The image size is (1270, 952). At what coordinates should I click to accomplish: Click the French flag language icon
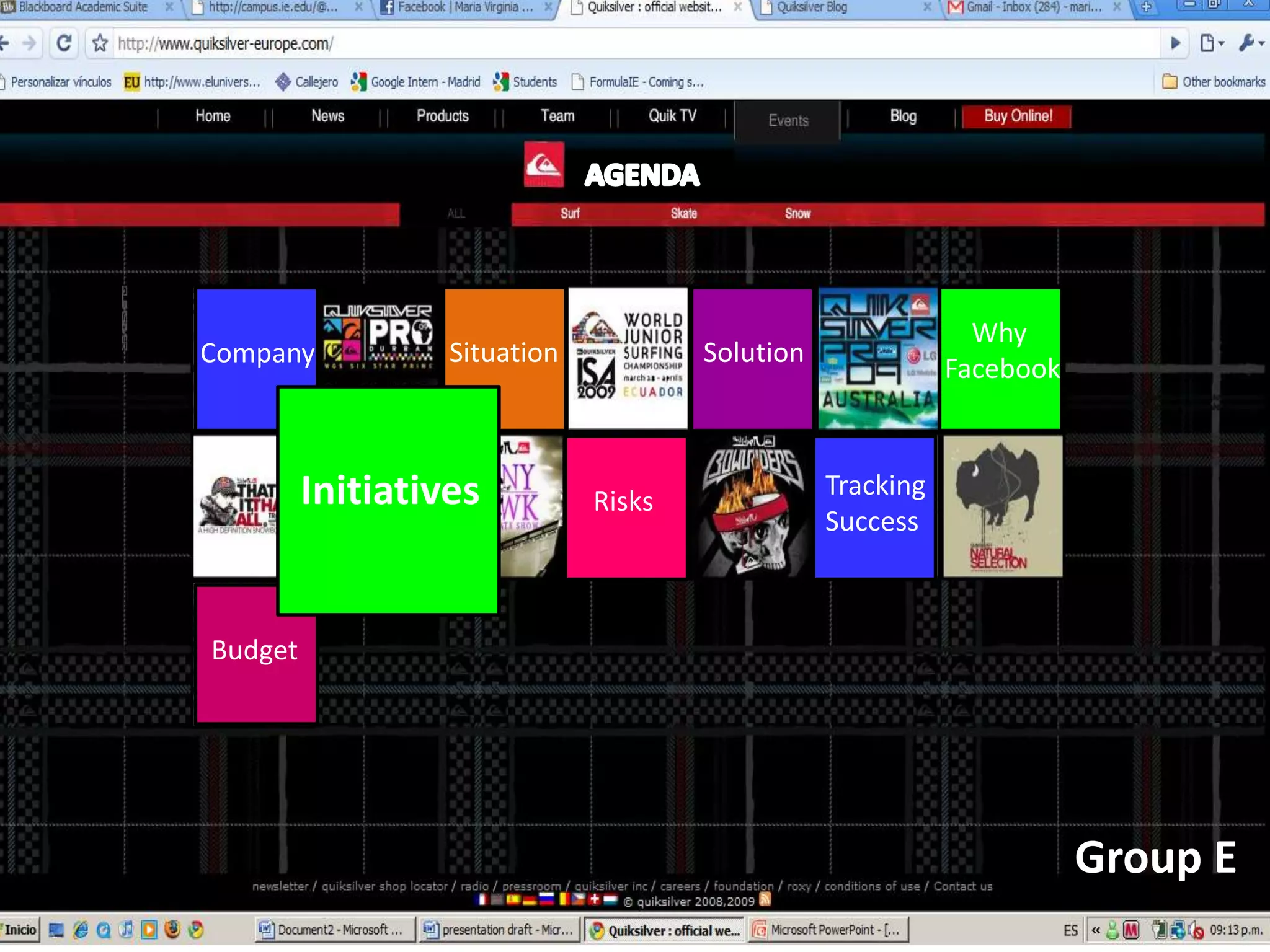(482, 900)
